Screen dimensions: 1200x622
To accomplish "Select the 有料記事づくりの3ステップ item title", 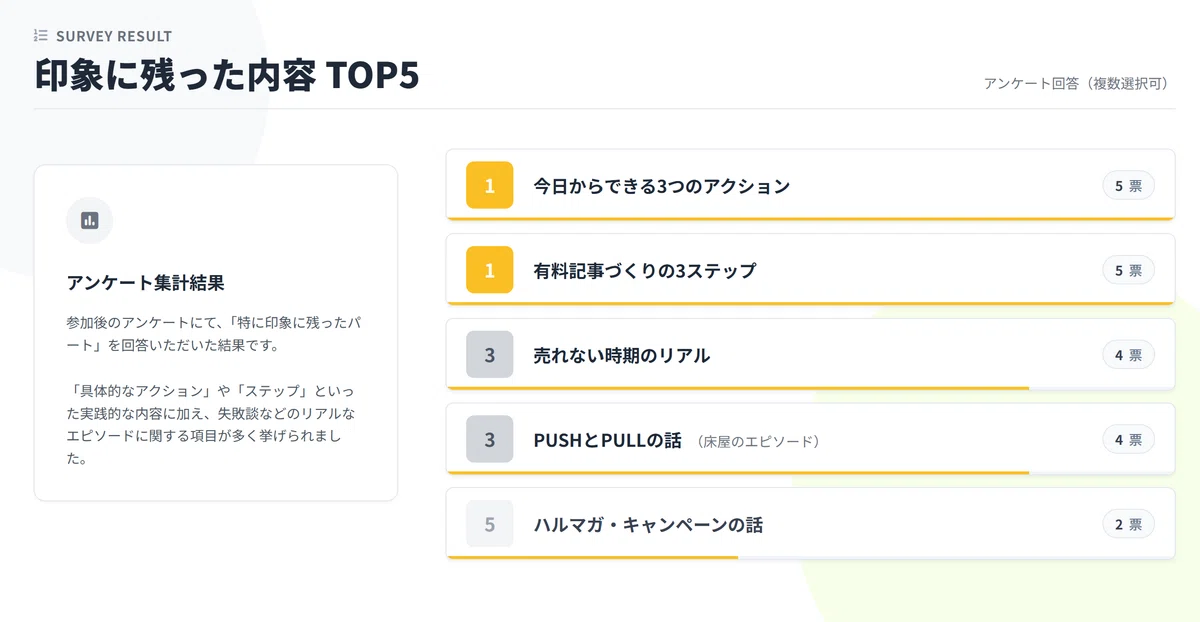I will pos(645,270).
